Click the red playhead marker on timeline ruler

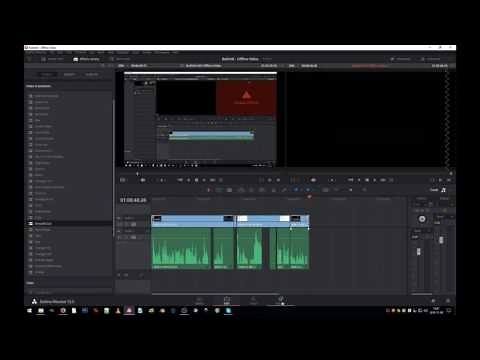coord(309,197)
